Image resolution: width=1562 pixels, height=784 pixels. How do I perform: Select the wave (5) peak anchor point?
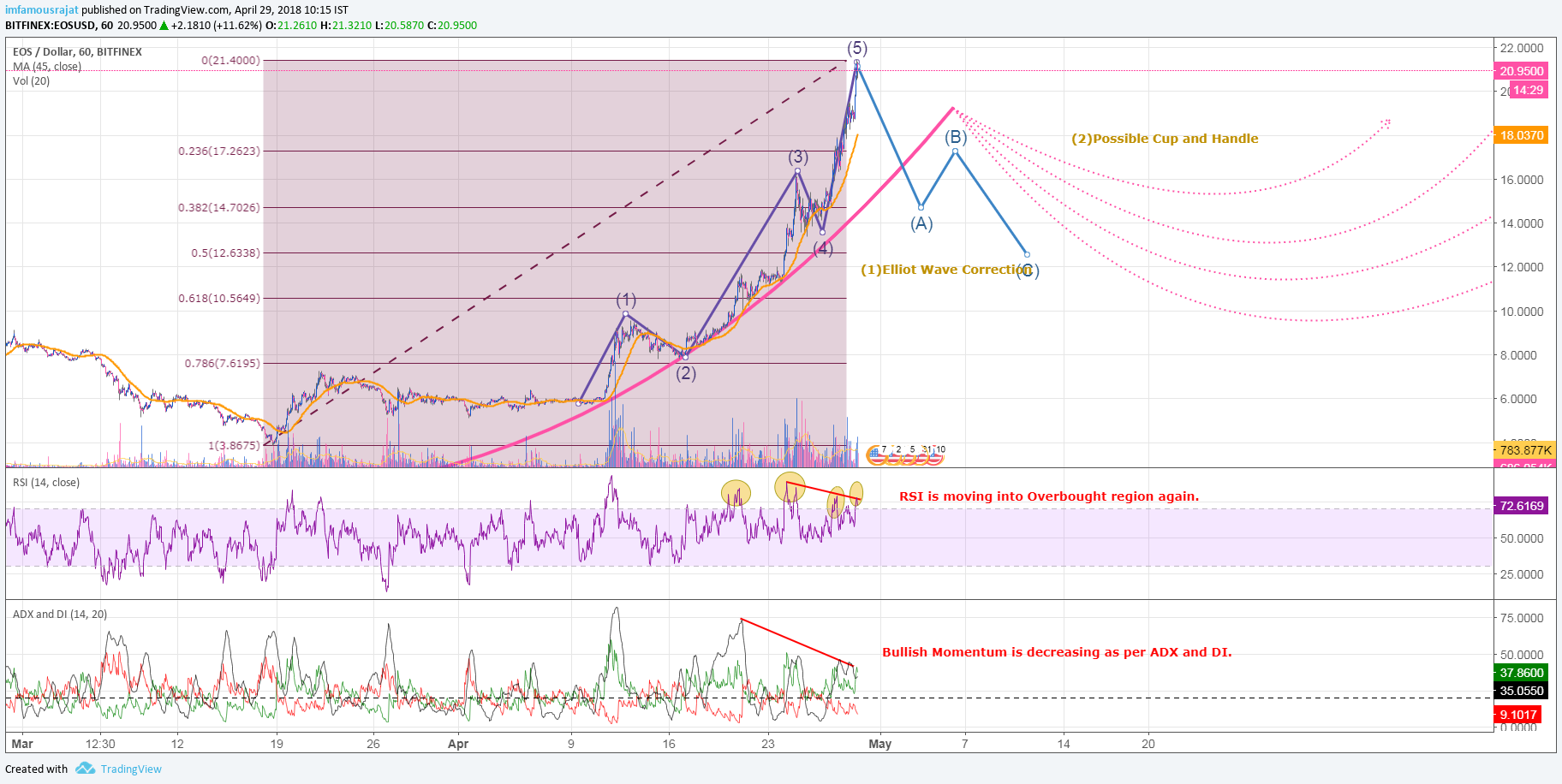click(x=856, y=62)
